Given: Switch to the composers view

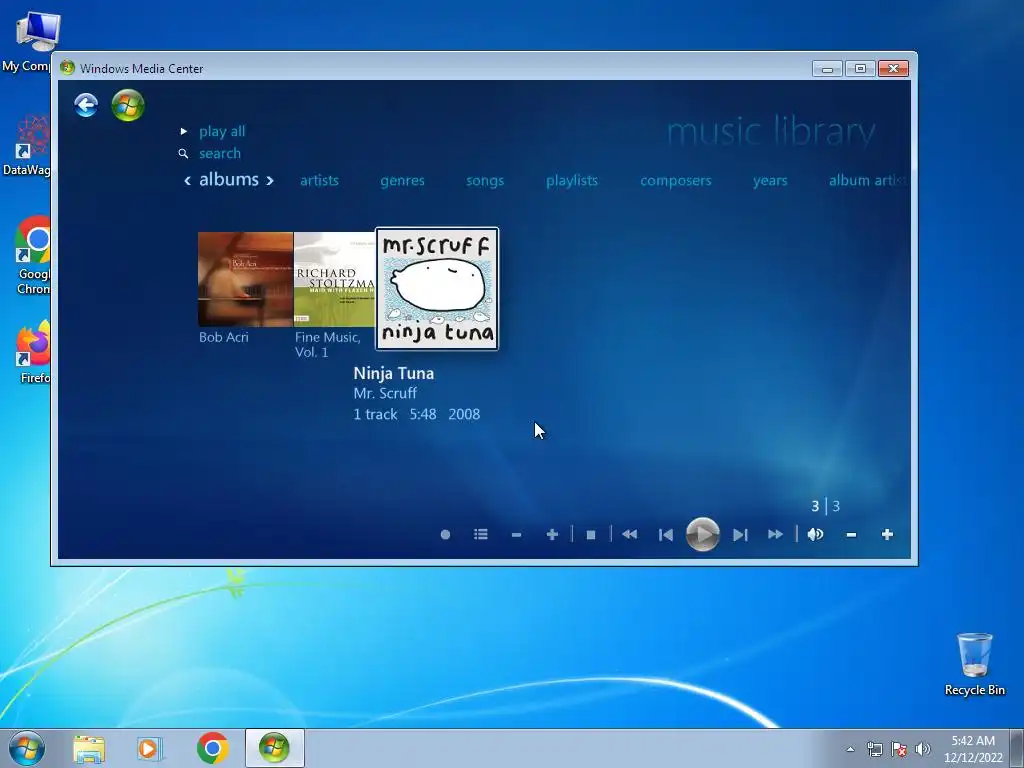Looking at the screenshot, I should (676, 181).
